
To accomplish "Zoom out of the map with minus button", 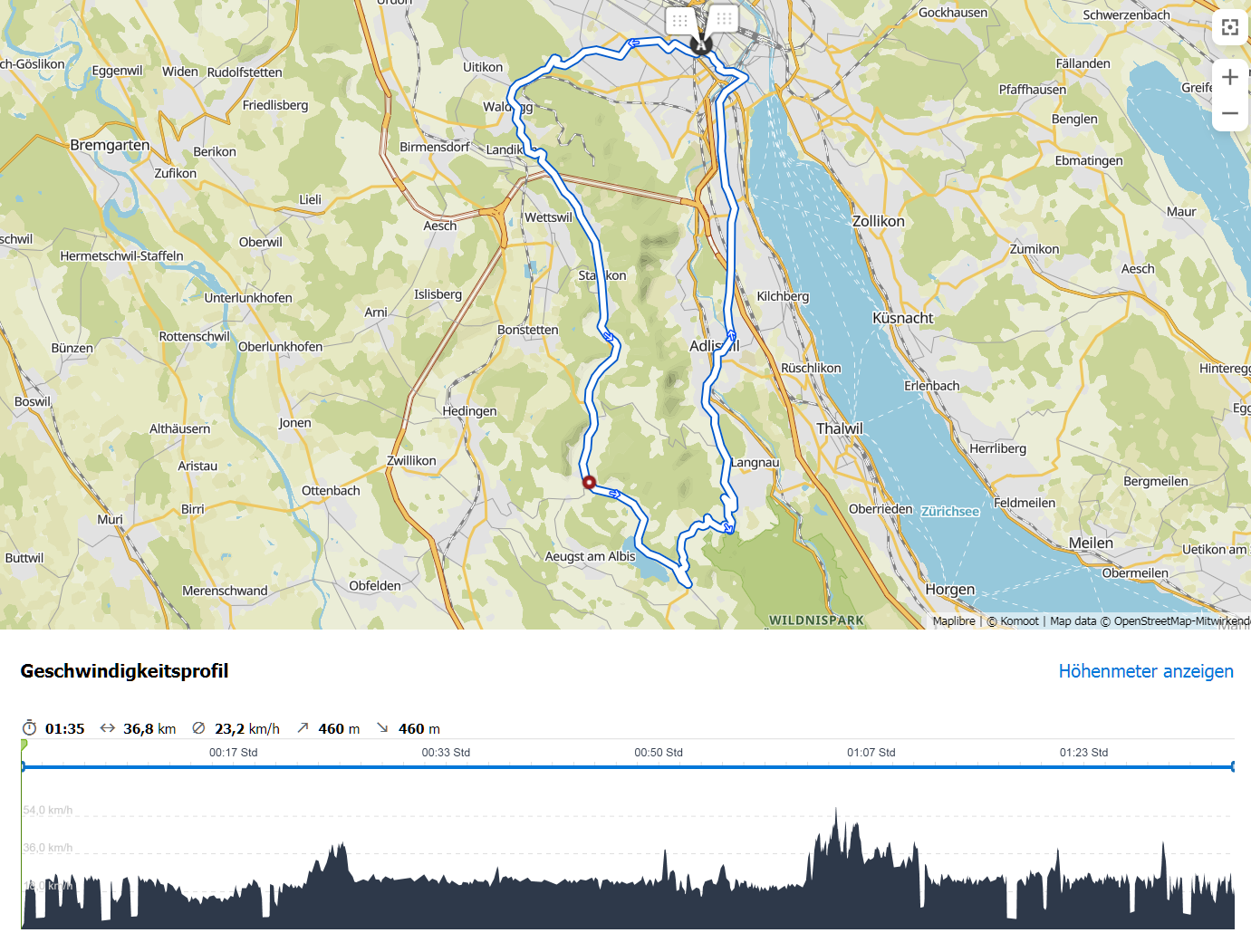I will click(1229, 113).
